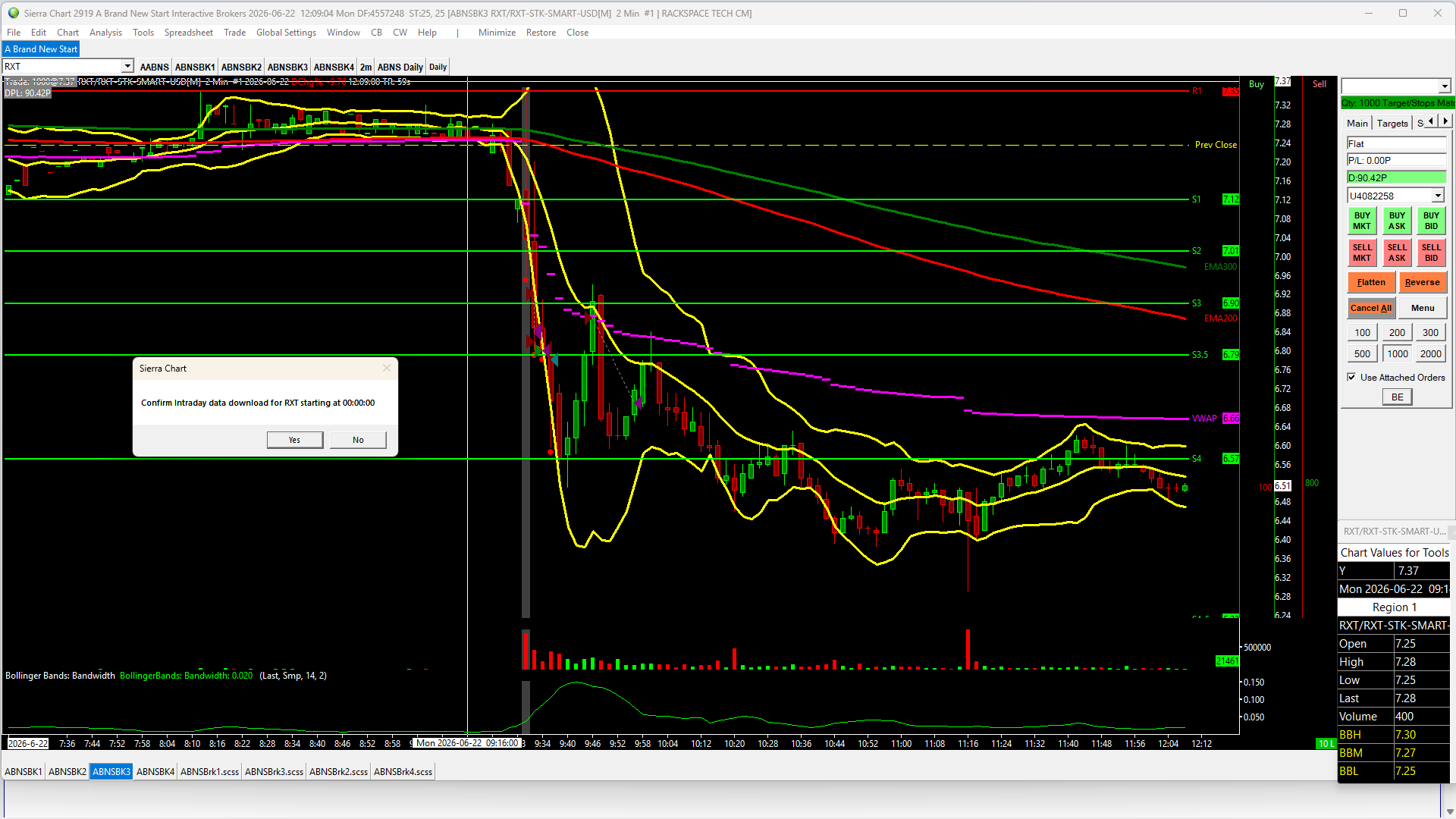Select the ABNSBK2 bottom chart tab
The height and width of the screenshot is (819, 1456).
67,772
